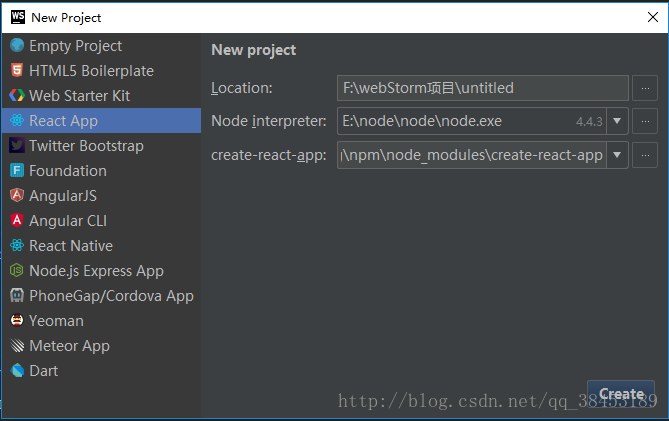Open the Node interpreter dropdown arrow

tap(617, 121)
